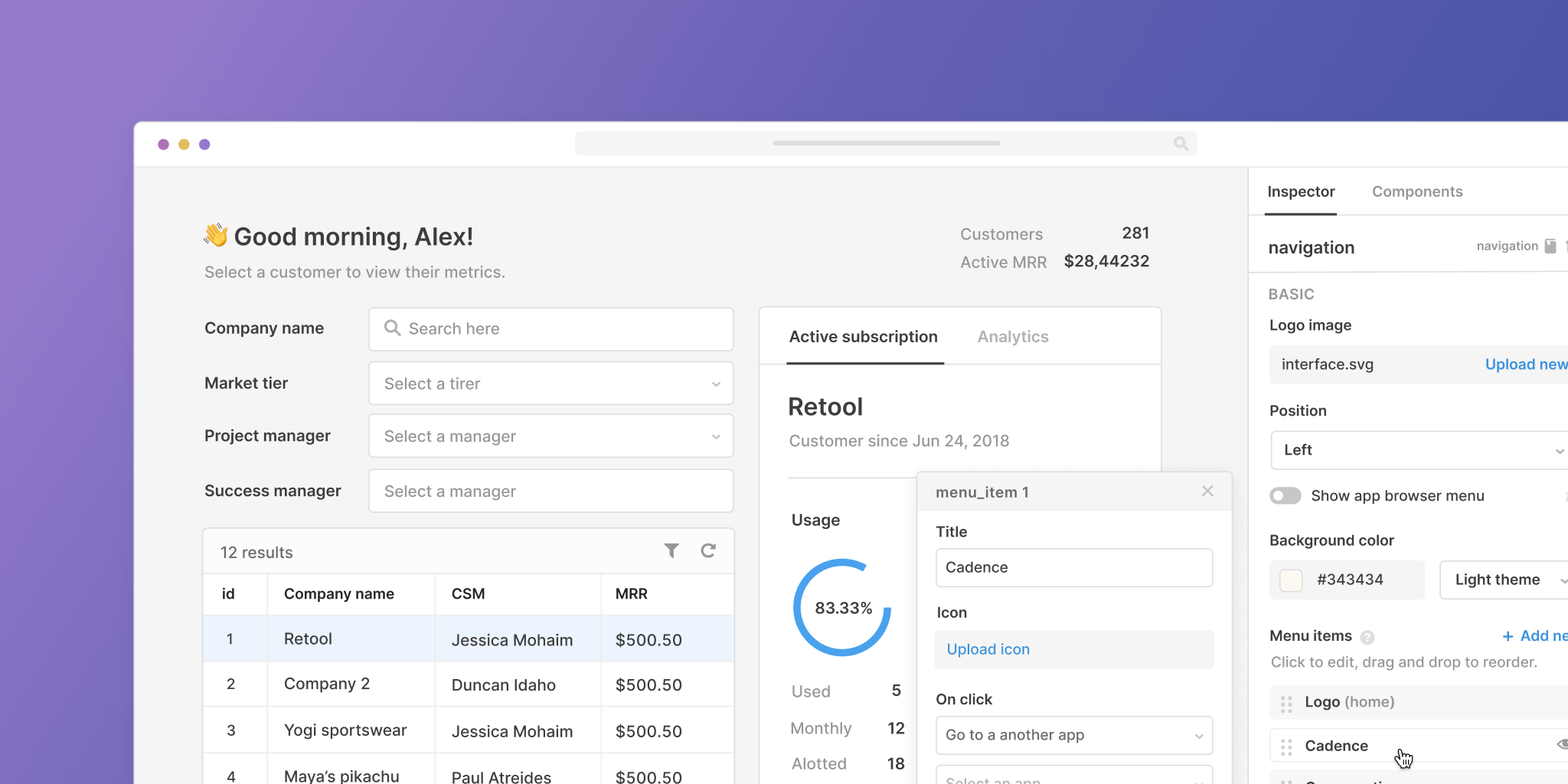Screen dimensions: 1568x784
Task: Switch to the Analytics tab
Action: click(x=1013, y=337)
